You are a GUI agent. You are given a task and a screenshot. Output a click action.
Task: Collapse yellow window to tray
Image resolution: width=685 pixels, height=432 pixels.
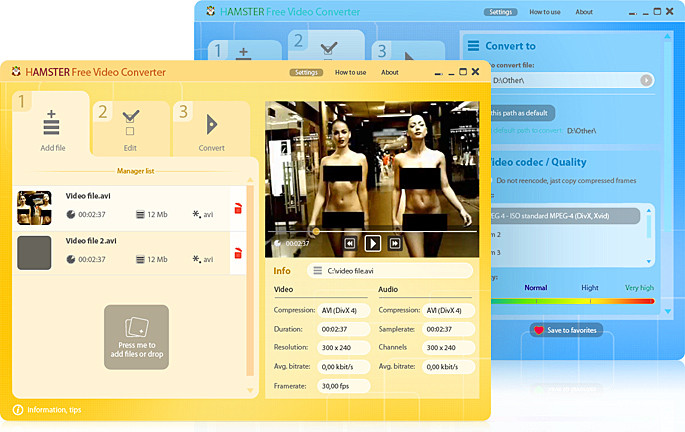click(x=439, y=74)
